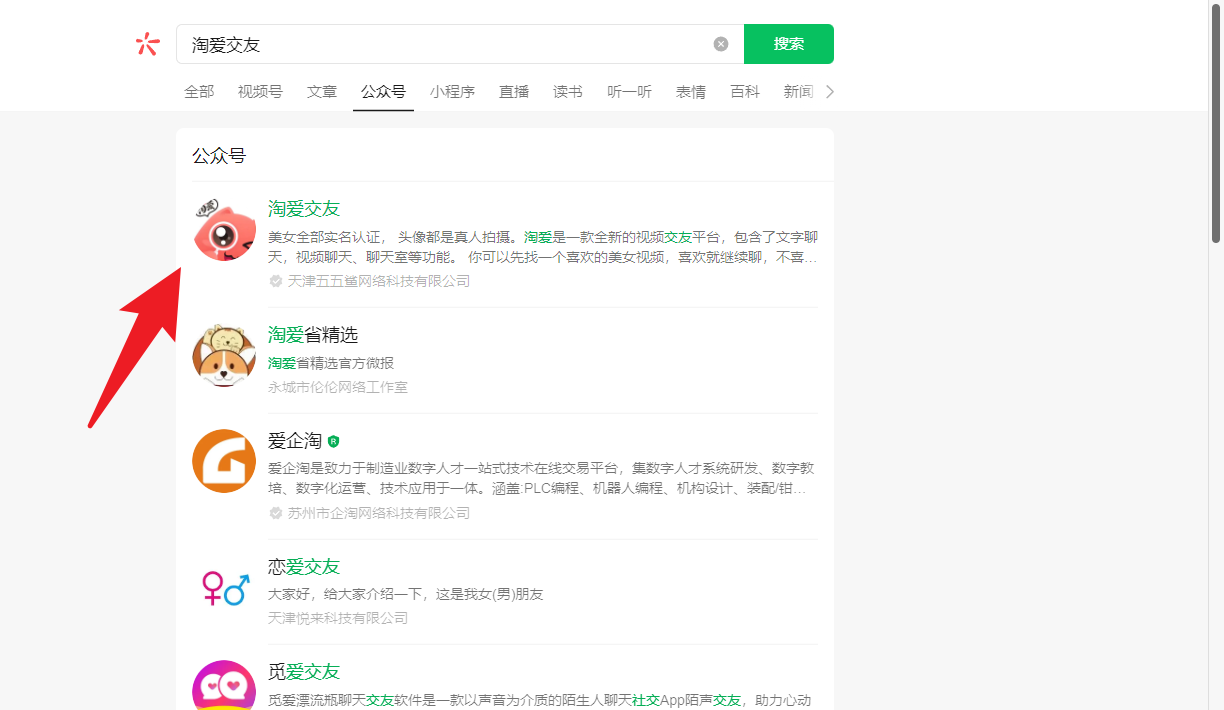Click the 淘爱交友 description about 美女全部实名认证

click(x=543, y=247)
